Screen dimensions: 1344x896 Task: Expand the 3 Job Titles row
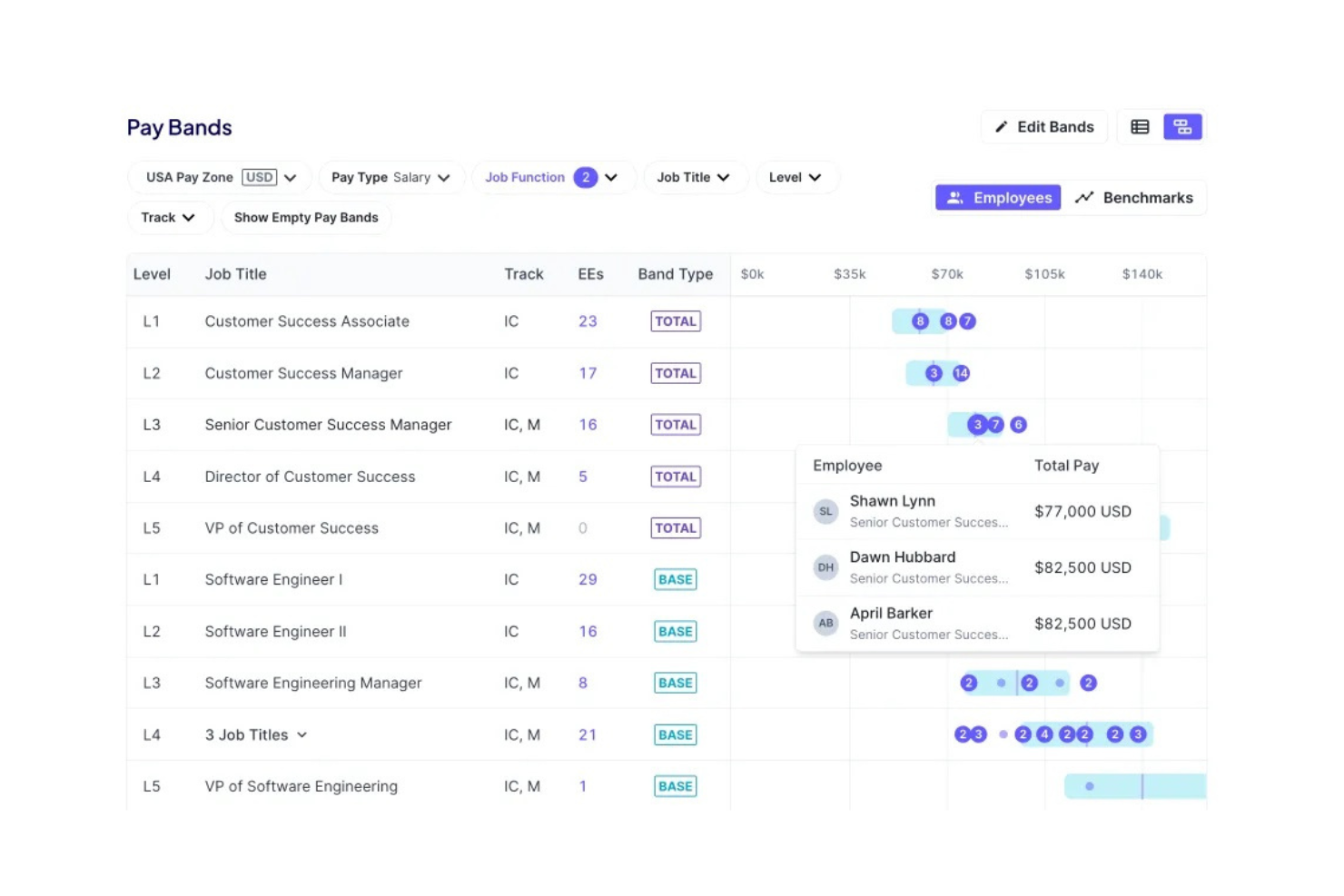click(256, 735)
